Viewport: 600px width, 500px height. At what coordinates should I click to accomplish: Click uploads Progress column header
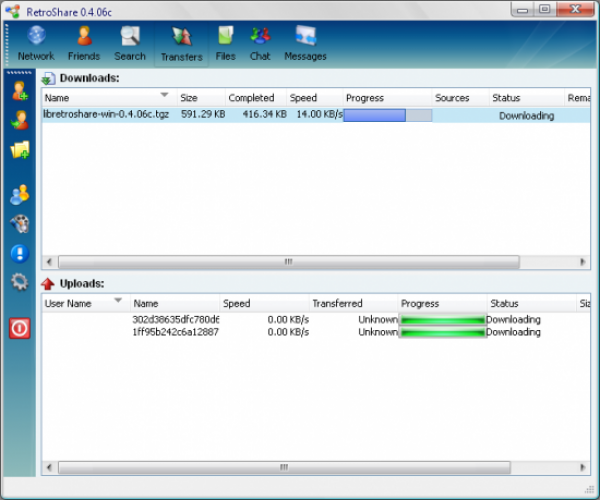point(443,303)
